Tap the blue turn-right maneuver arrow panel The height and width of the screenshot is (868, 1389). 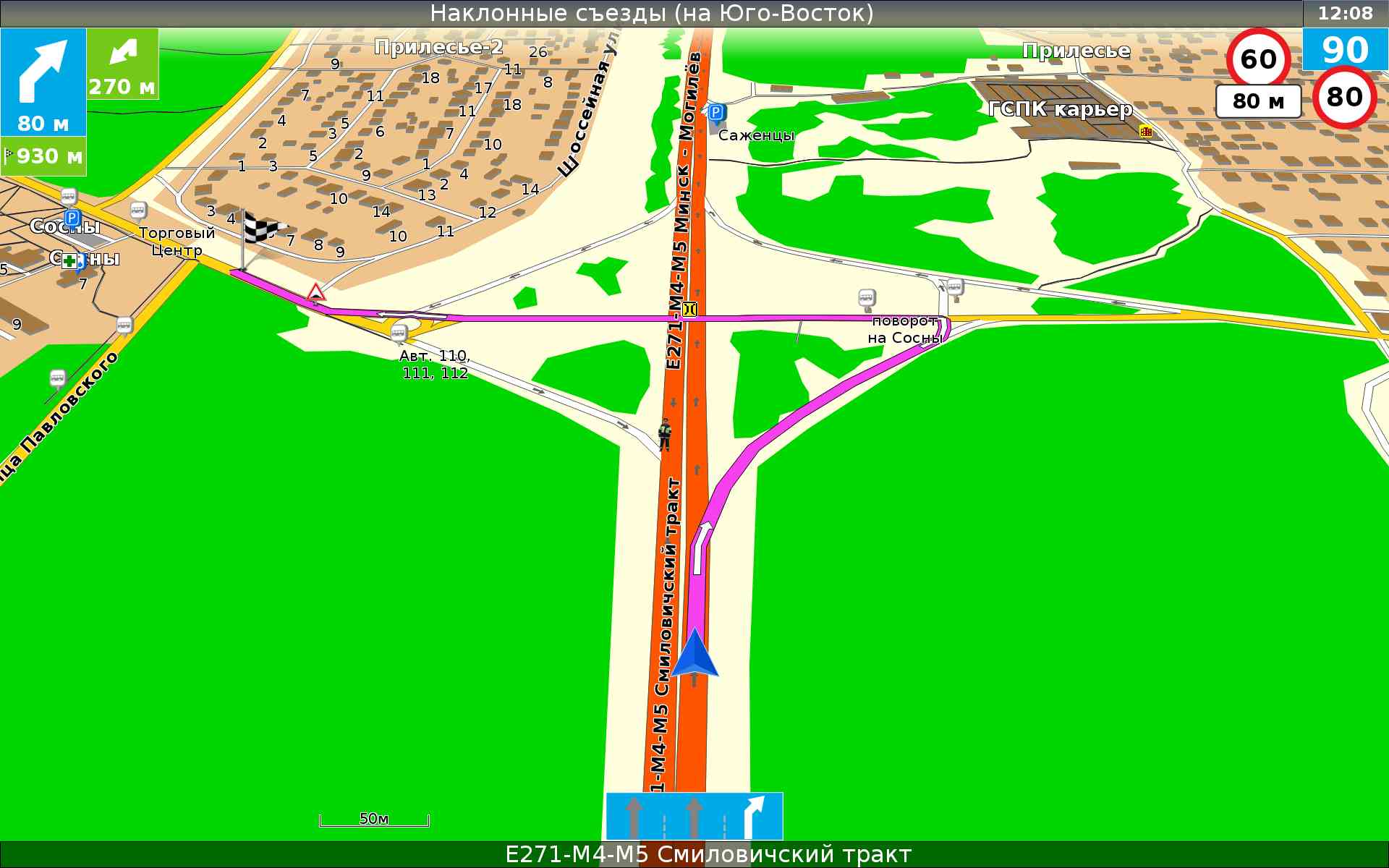(43, 81)
